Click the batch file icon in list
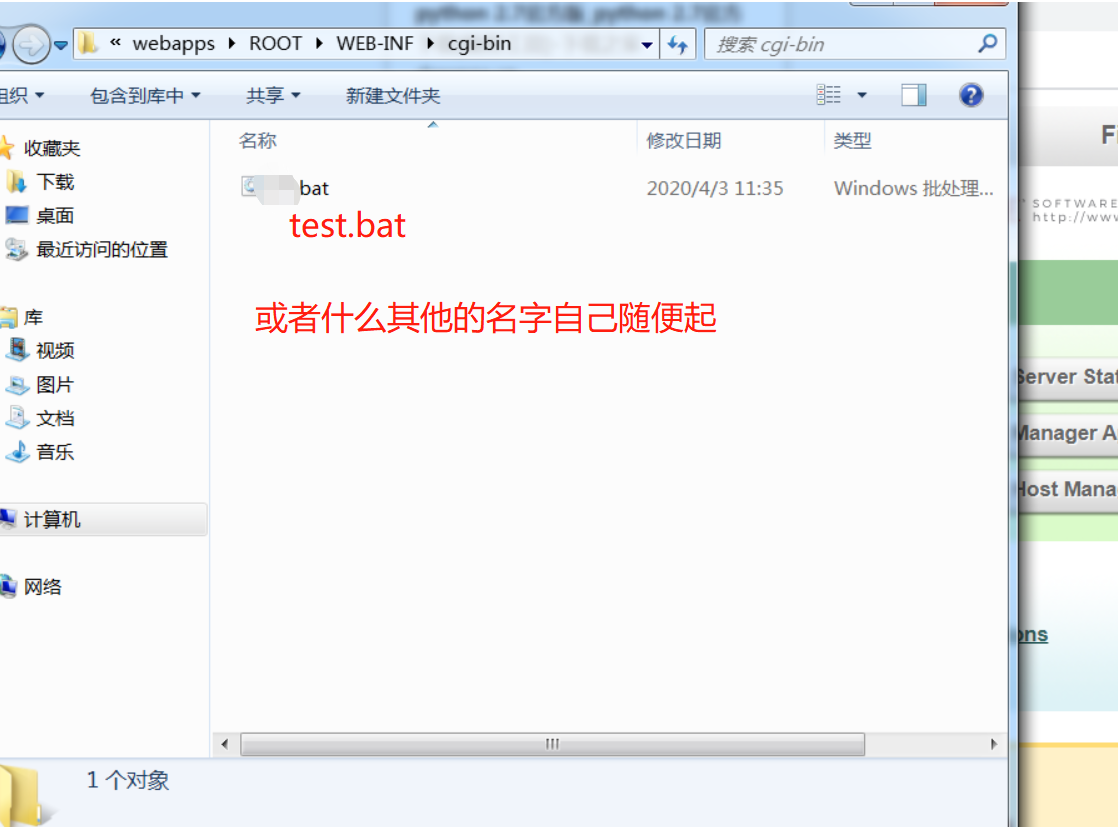This screenshot has height=828, width=1118. pyautogui.click(x=250, y=187)
